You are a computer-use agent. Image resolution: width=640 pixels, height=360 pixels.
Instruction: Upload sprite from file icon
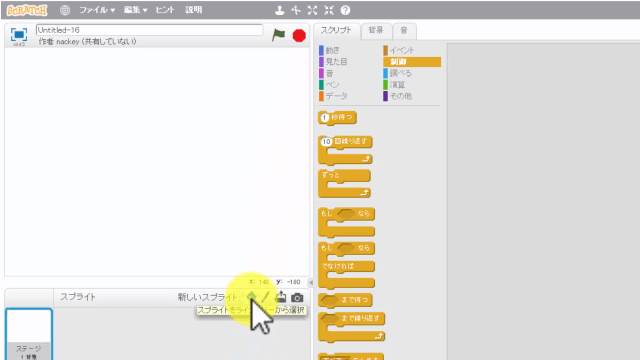click(281, 297)
